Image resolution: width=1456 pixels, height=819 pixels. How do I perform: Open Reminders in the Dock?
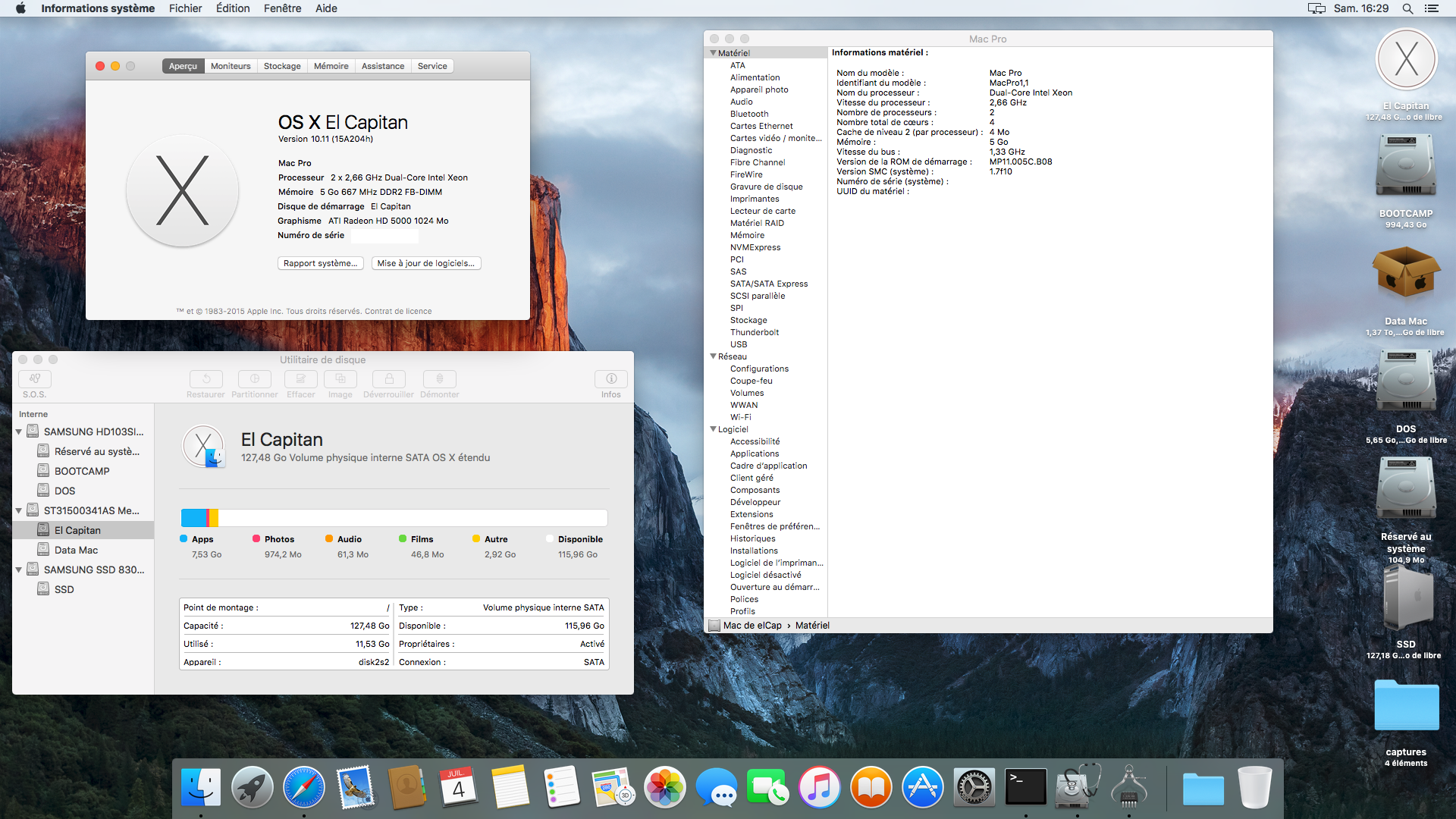pyautogui.click(x=562, y=787)
